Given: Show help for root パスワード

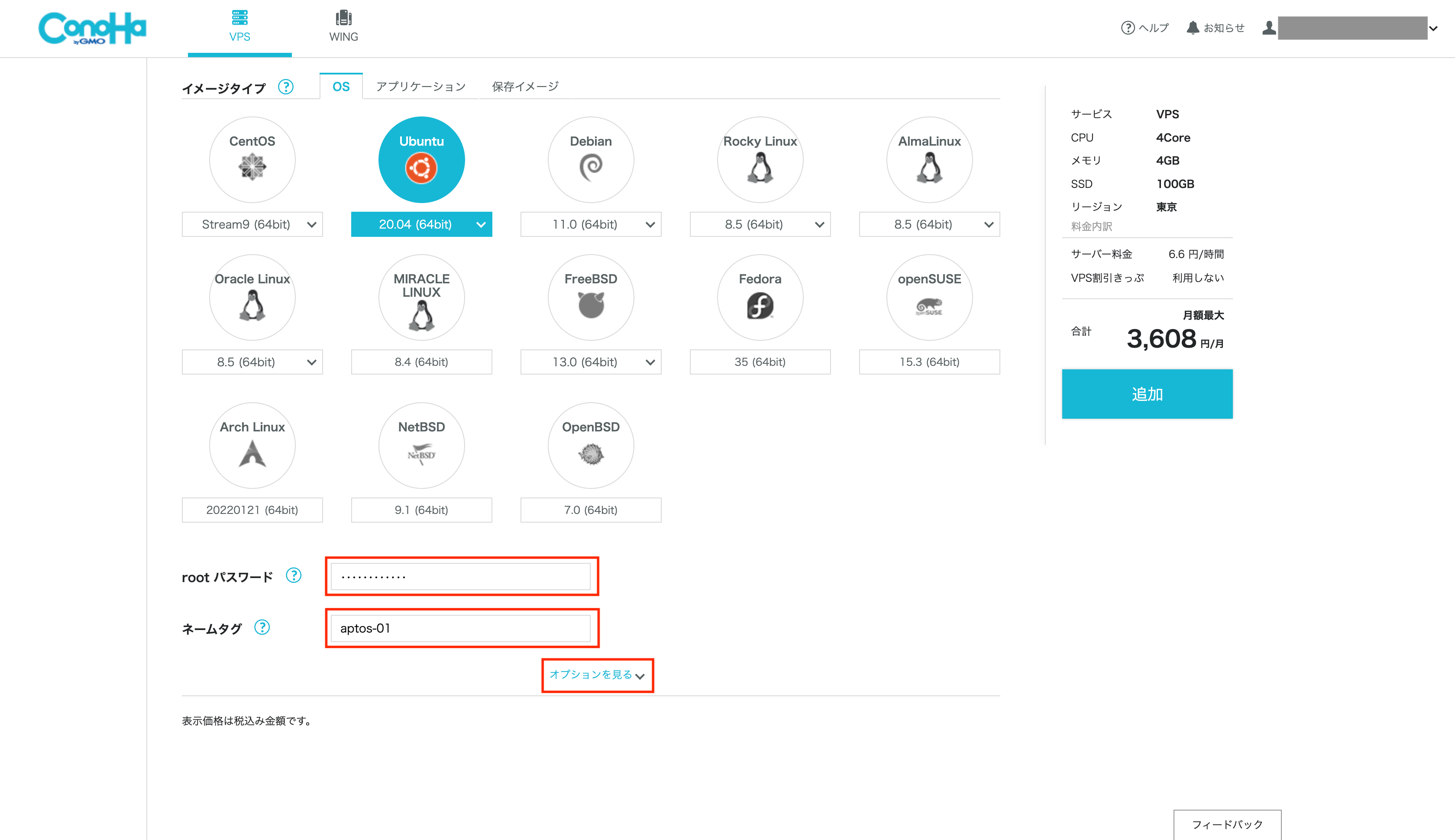Looking at the screenshot, I should click(x=294, y=576).
